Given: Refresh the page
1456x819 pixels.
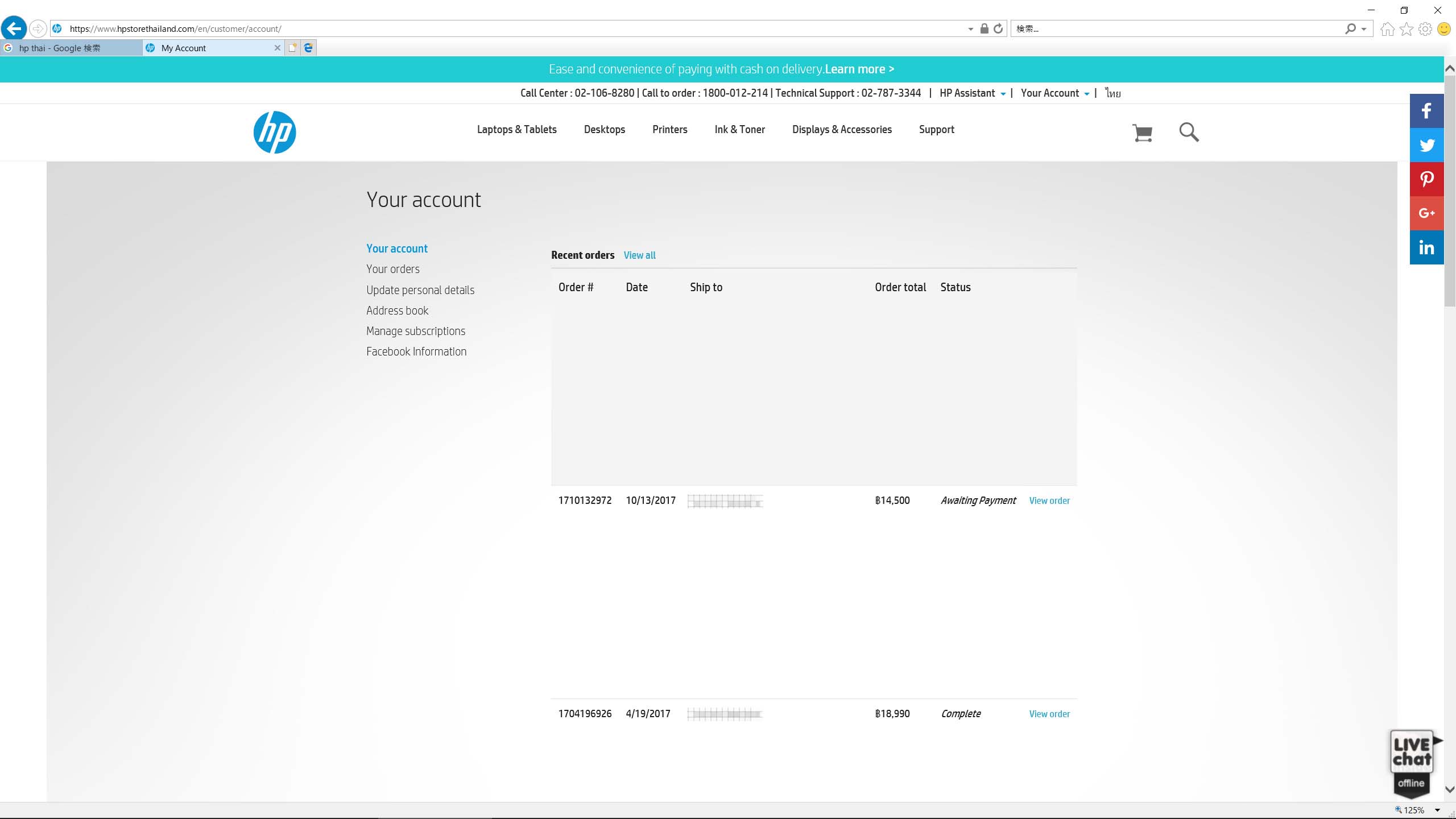Looking at the screenshot, I should coord(998,28).
